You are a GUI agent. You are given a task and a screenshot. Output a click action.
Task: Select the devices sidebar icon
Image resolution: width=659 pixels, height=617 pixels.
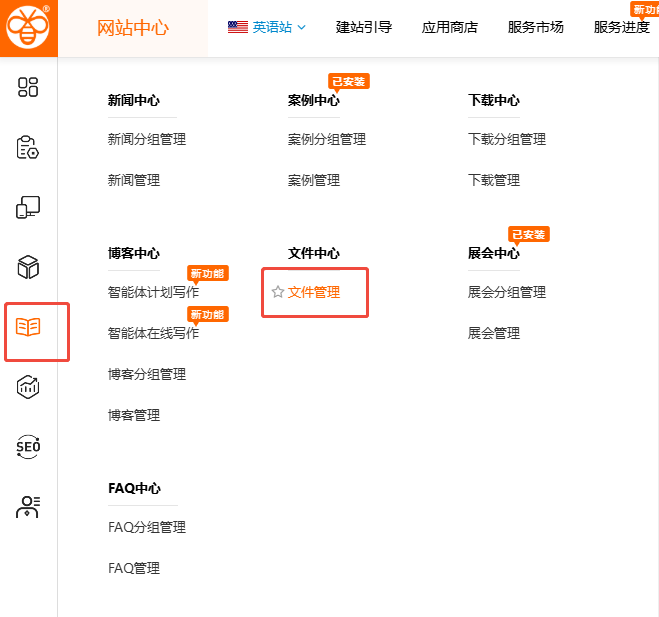coord(28,208)
